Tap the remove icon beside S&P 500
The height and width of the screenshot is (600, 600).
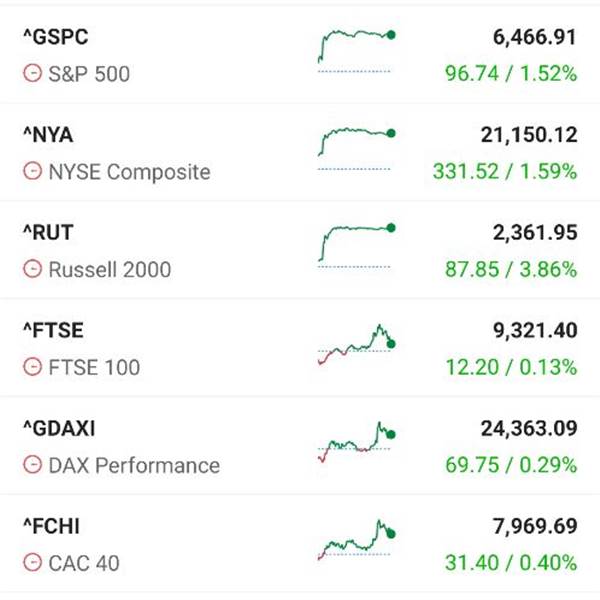tap(33, 73)
